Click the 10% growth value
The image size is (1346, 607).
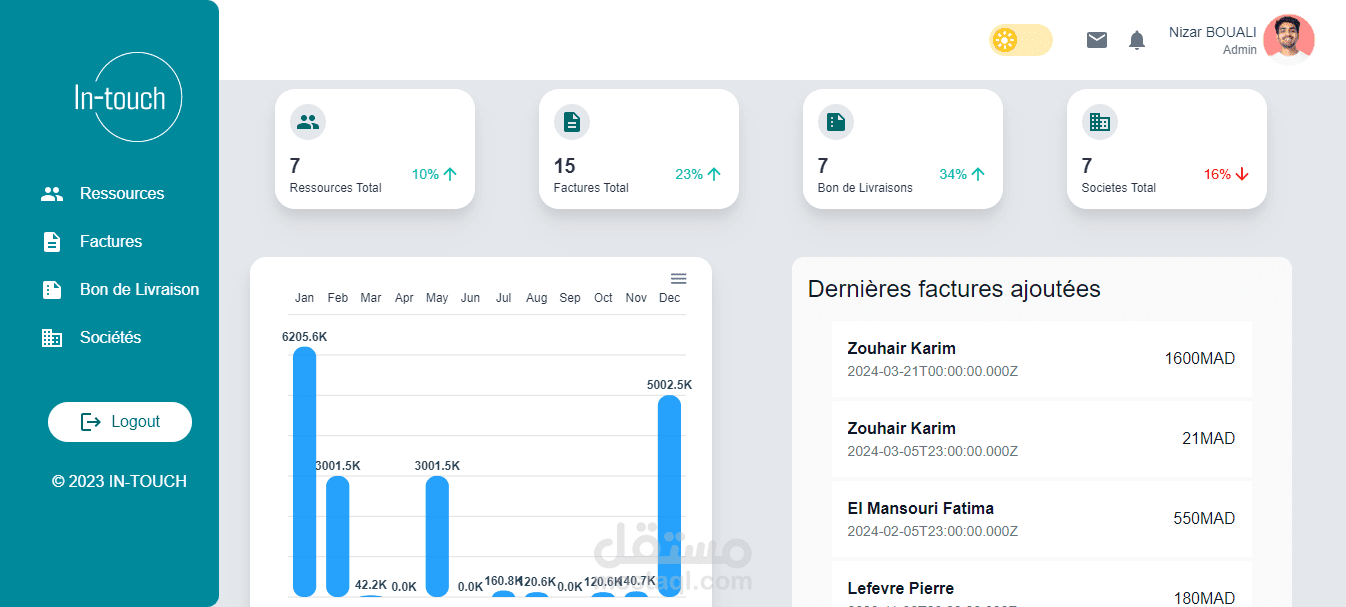point(425,174)
